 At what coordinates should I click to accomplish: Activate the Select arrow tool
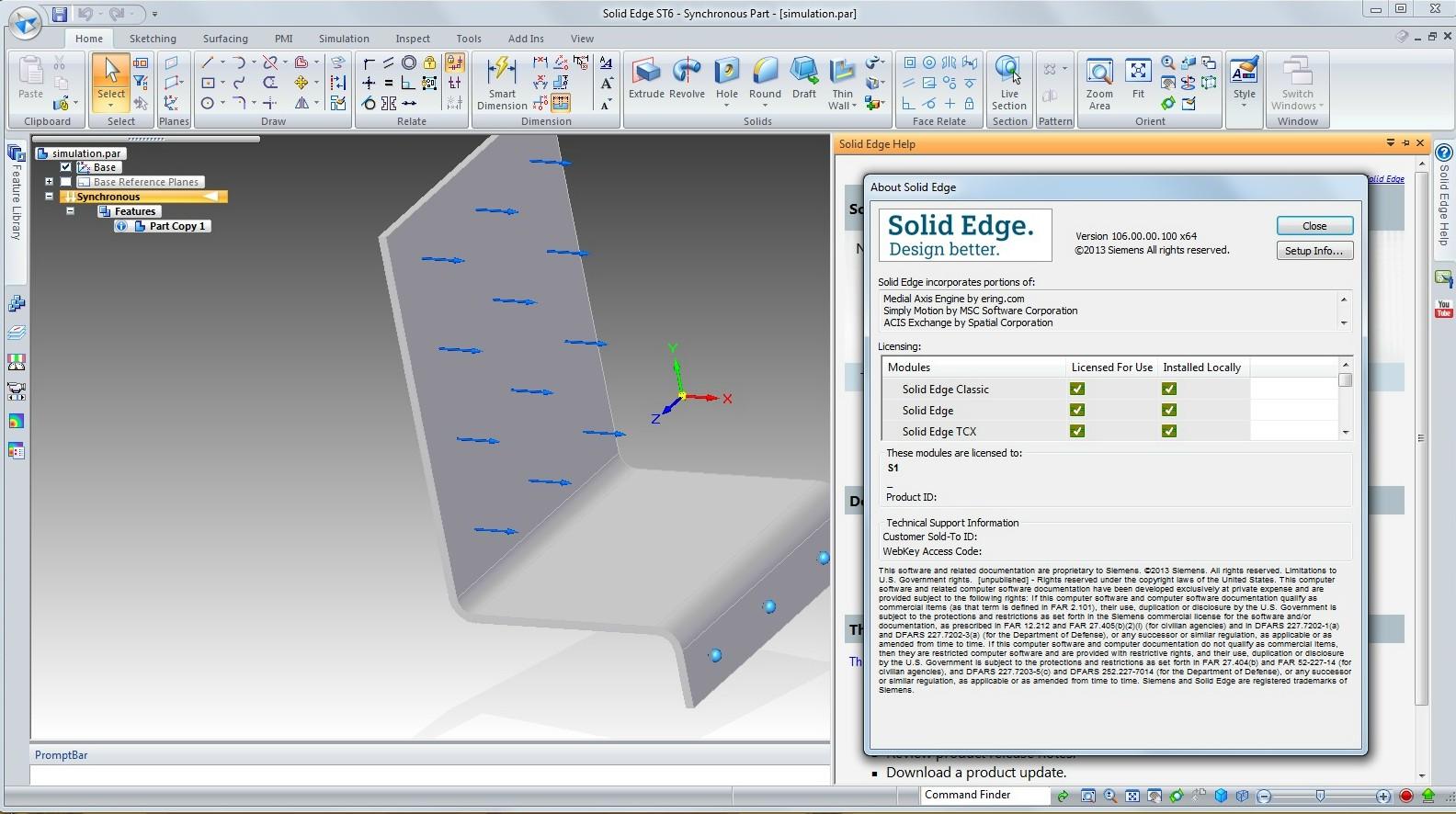tap(111, 72)
